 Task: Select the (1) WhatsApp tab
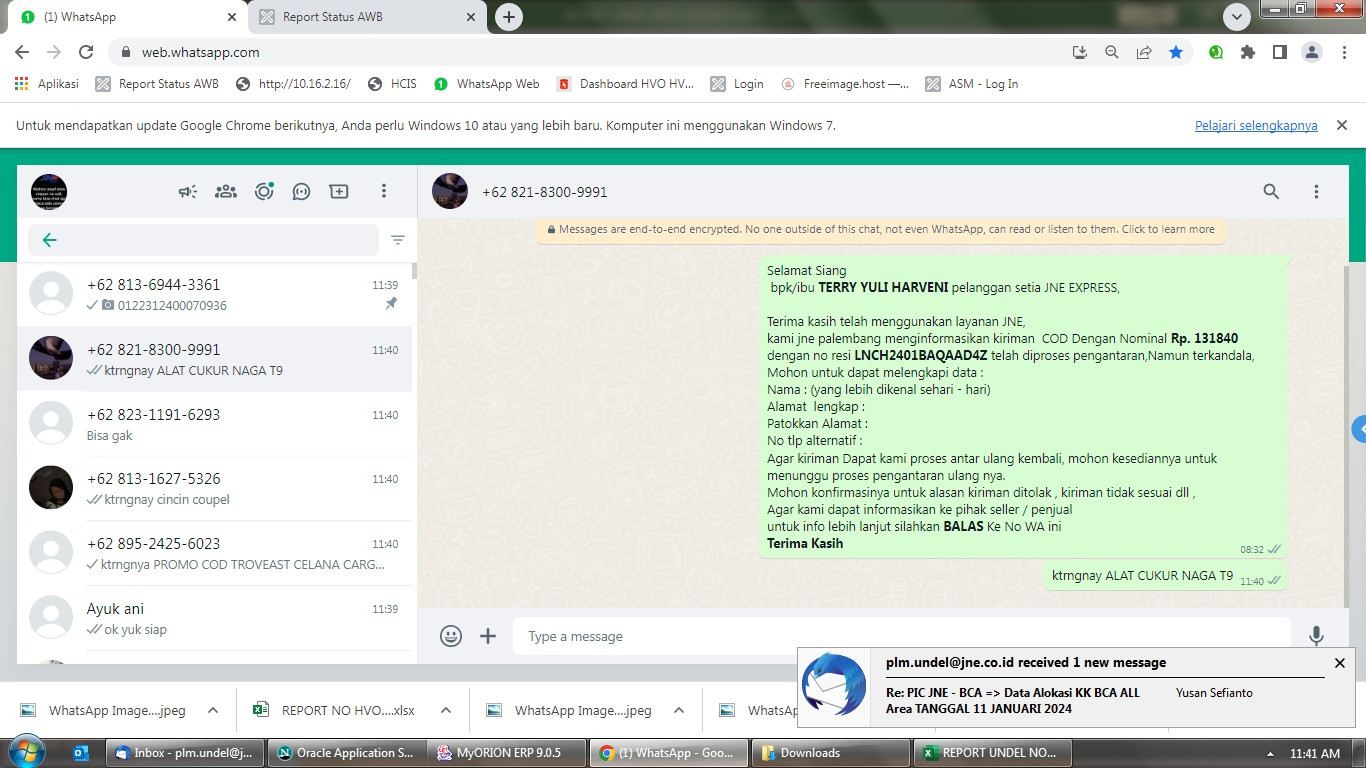(127, 17)
